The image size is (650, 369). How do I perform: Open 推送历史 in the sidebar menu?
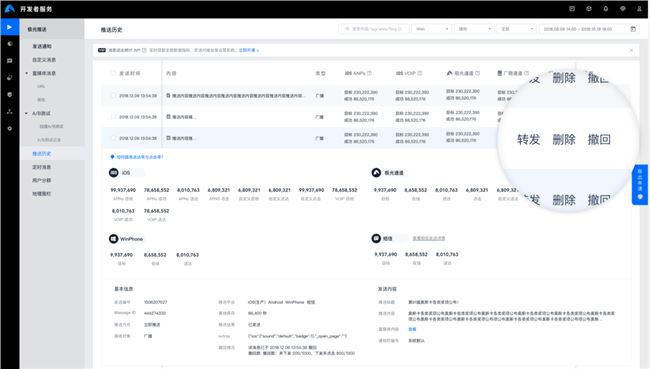pos(41,154)
